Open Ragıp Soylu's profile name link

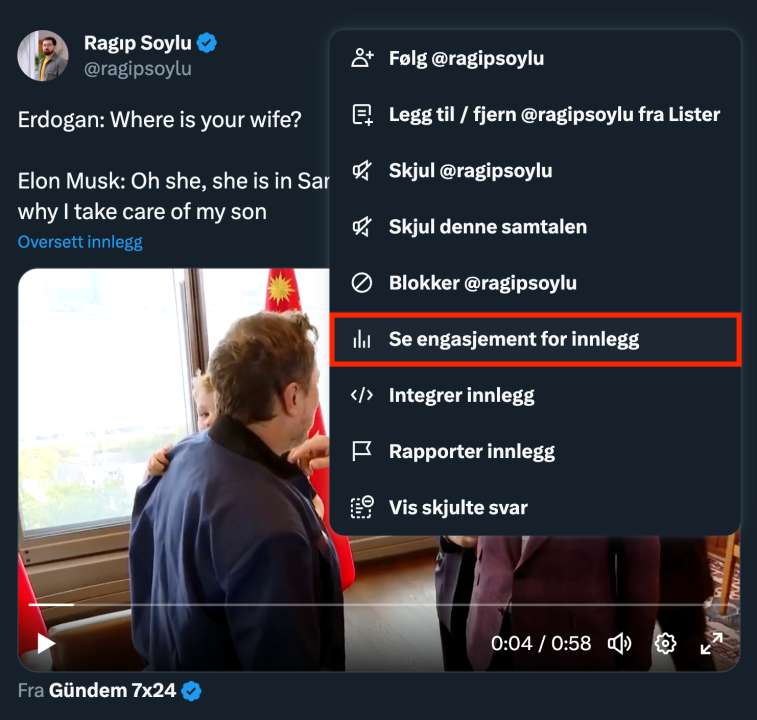click(x=138, y=43)
